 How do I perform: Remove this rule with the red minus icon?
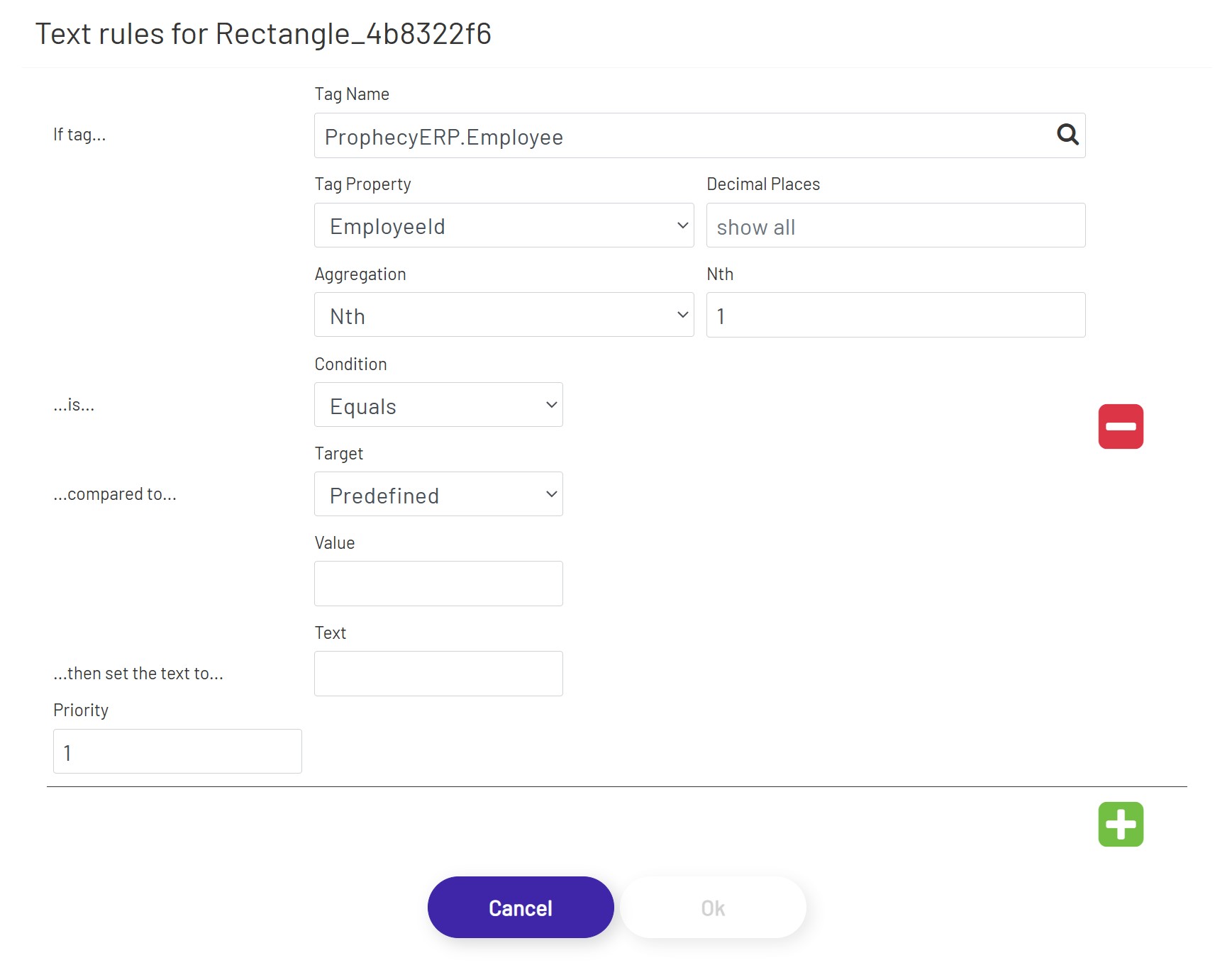tap(1121, 426)
